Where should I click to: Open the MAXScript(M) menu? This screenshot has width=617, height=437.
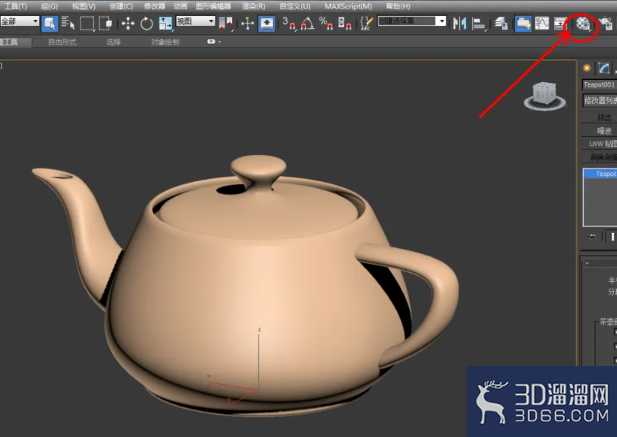(x=348, y=6)
